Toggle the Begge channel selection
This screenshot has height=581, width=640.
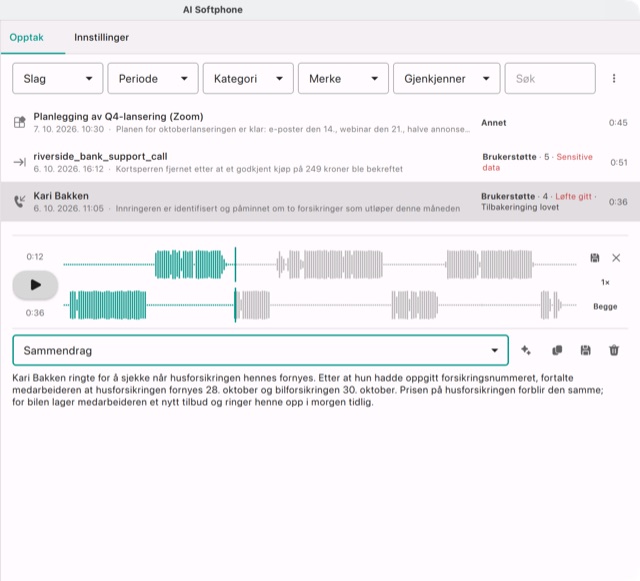point(605,306)
